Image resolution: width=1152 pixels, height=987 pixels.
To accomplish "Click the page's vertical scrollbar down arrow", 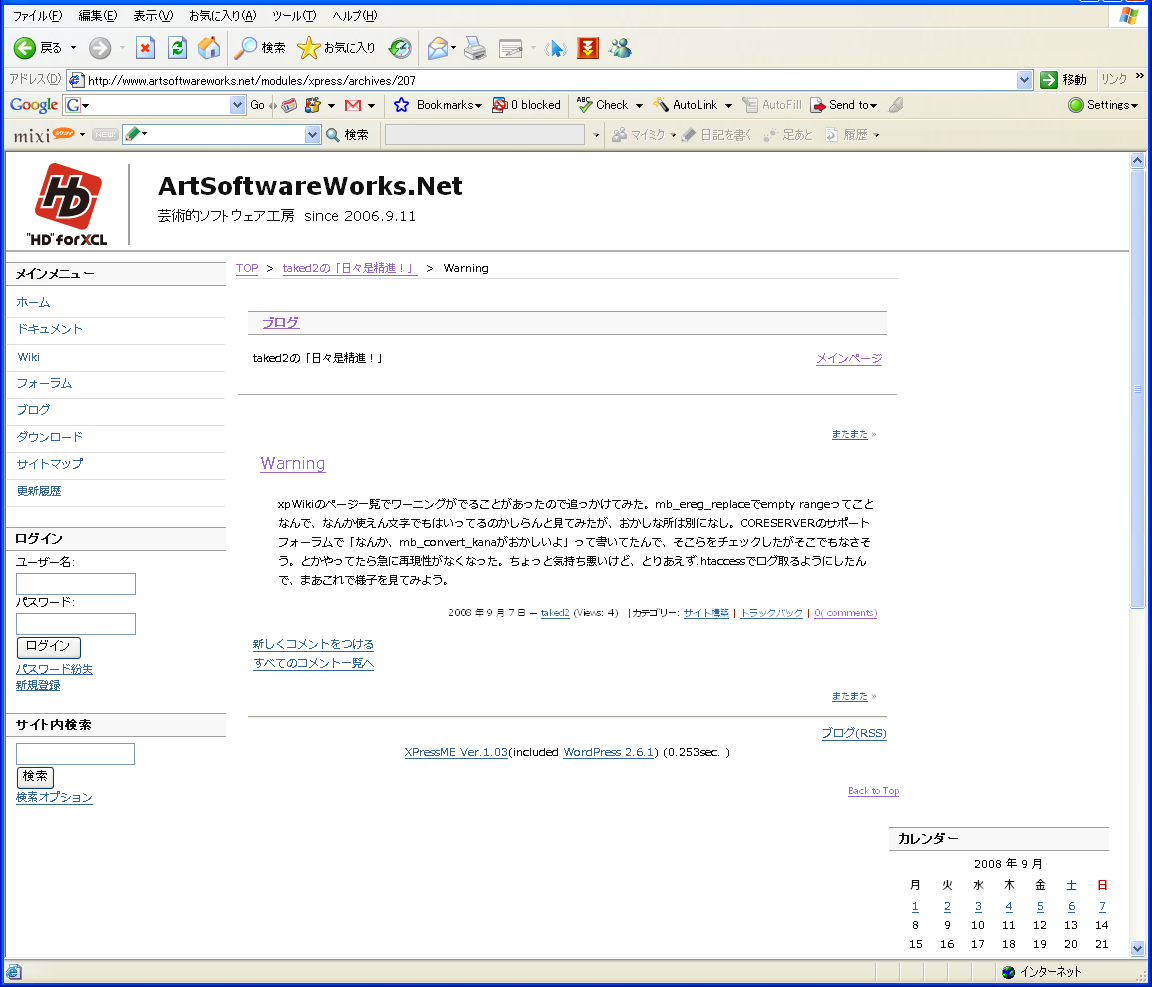I will (1137, 948).
